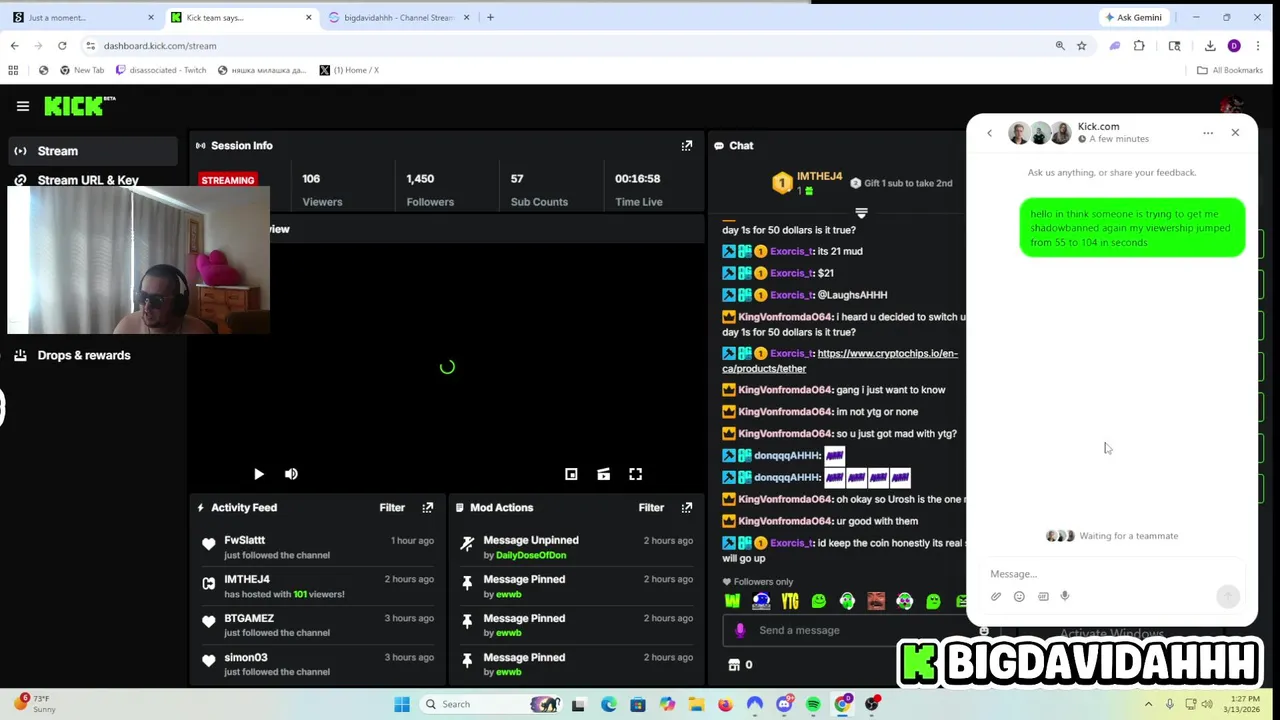Send the support chat message
This screenshot has width=1280, height=720.
(1228, 596)
